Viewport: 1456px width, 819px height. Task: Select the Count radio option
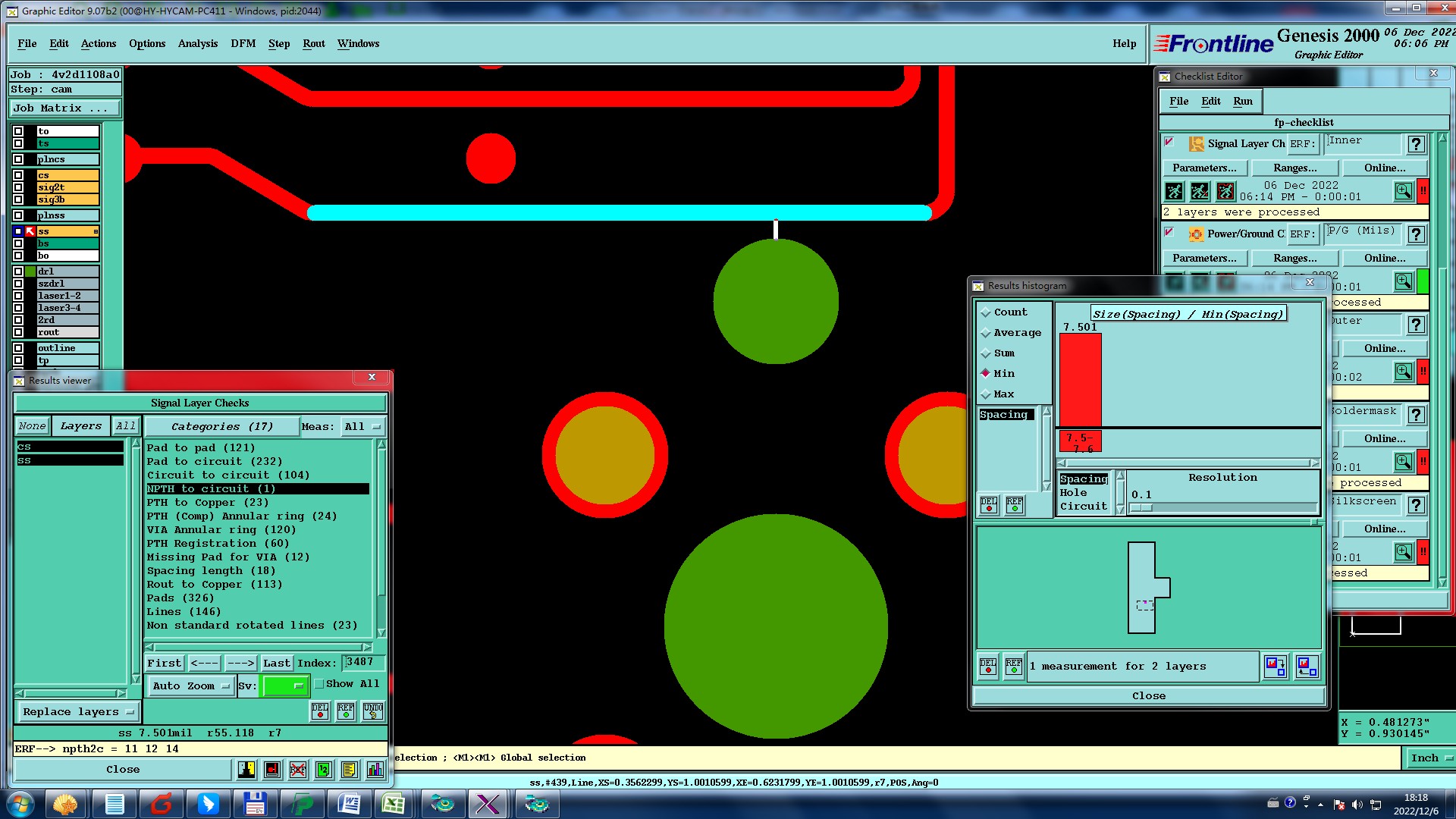[x=986, y=312]
